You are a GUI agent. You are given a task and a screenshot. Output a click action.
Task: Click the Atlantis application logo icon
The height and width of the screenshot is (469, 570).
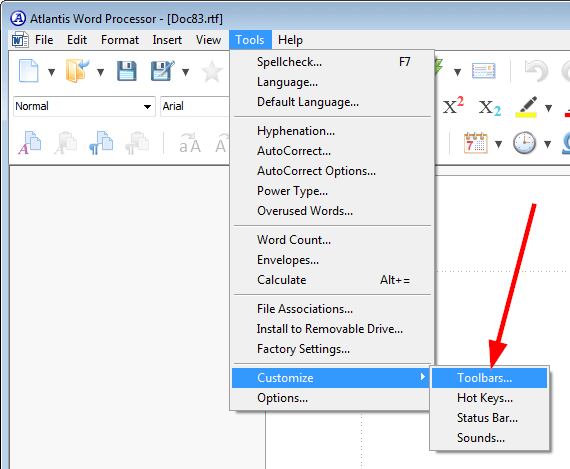tap(18, 18)
